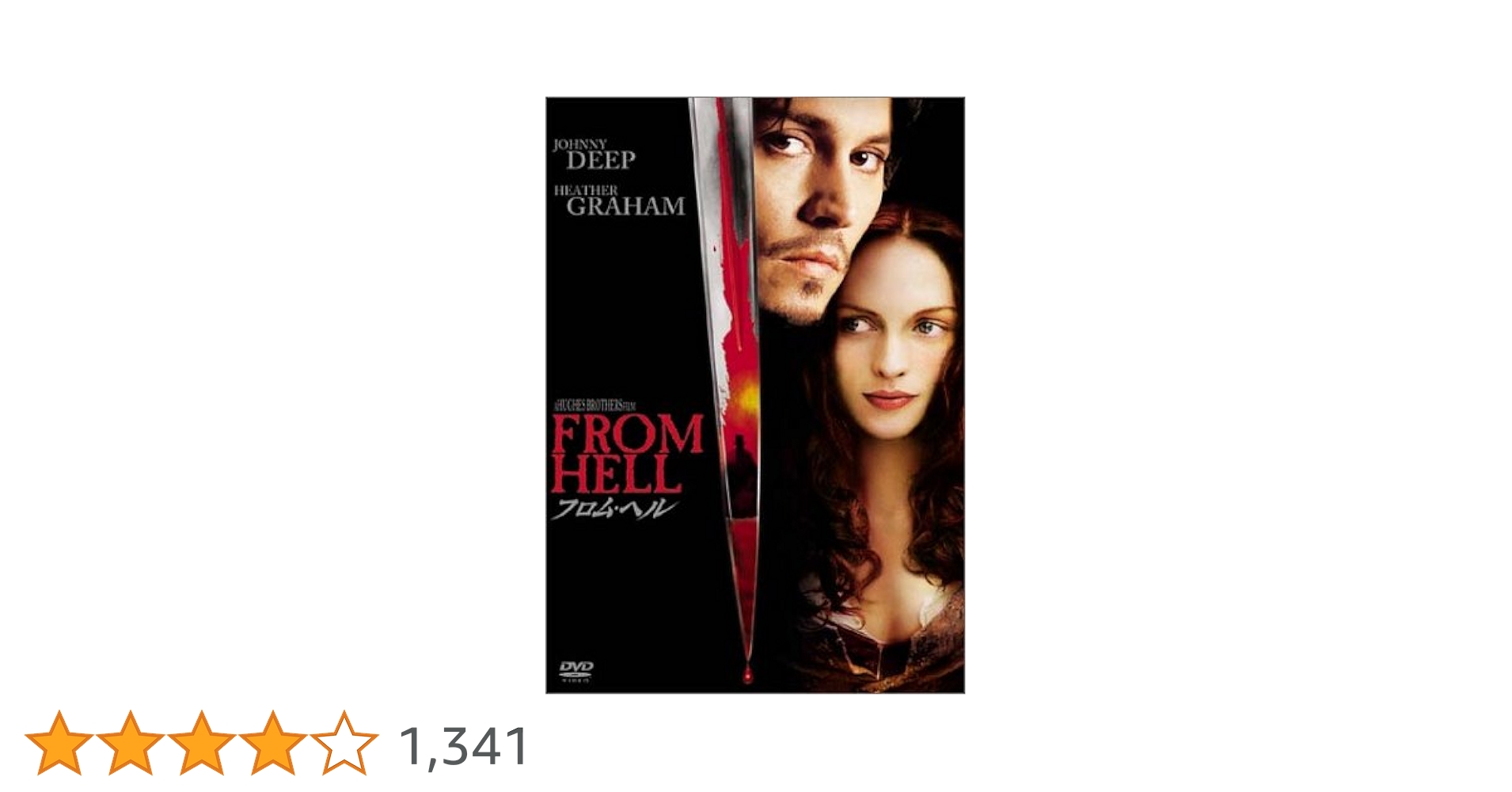Click the JOHNNY DEEP name on cover

[x=595, y=154]
